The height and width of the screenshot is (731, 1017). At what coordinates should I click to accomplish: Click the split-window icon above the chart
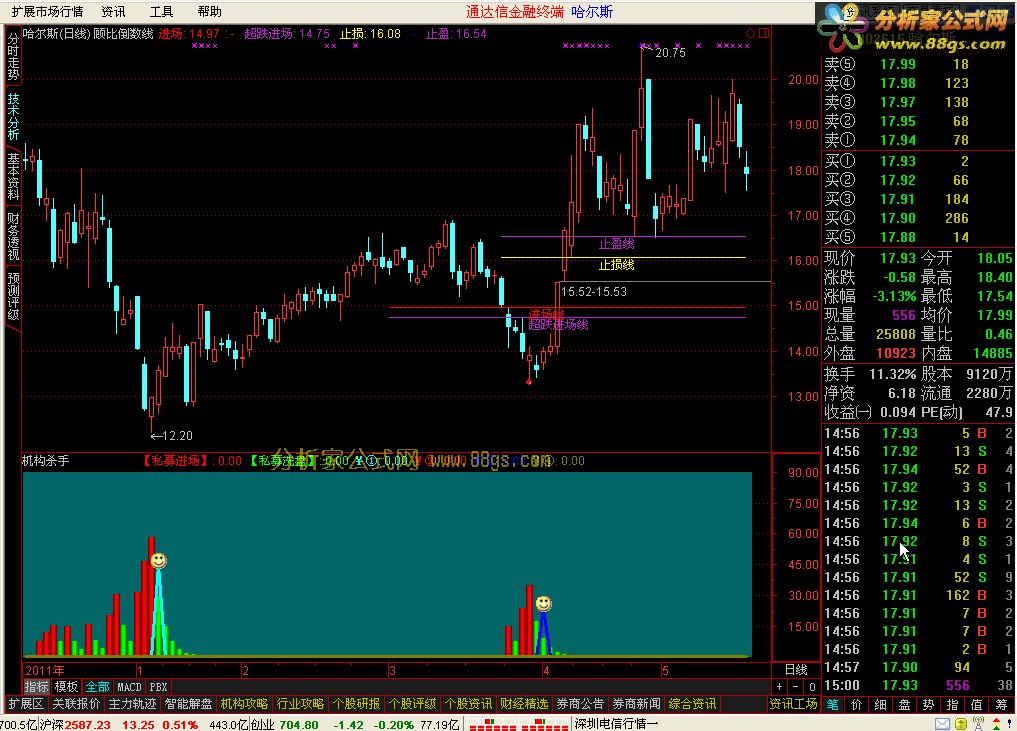coord(763,33)
